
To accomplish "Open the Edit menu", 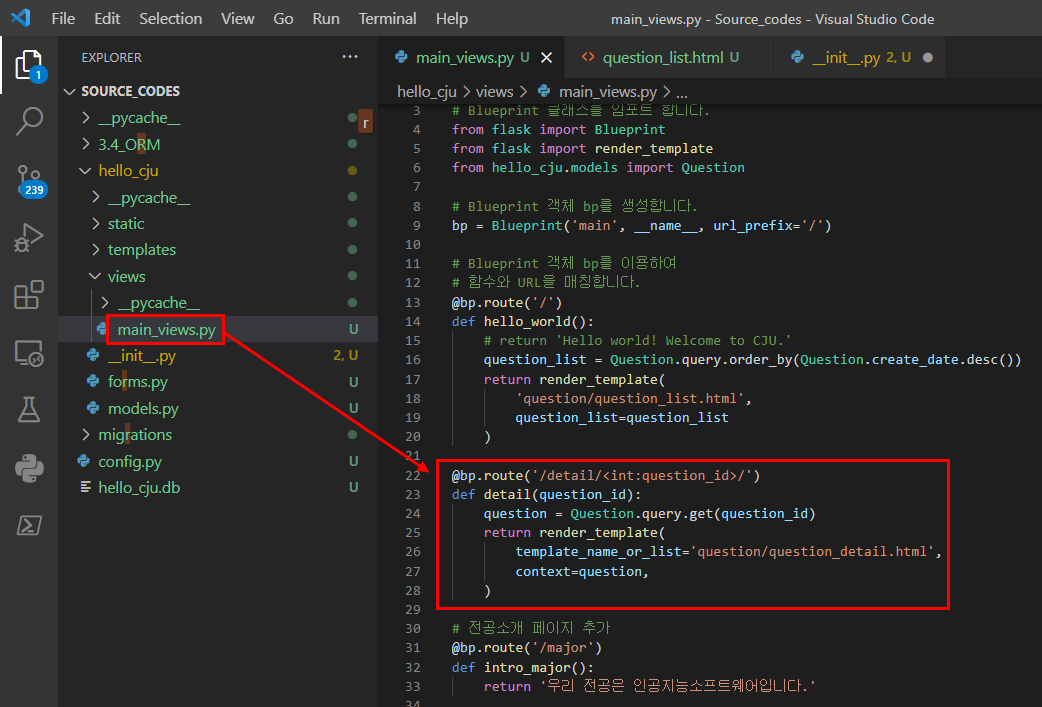I will coord(107,19).
